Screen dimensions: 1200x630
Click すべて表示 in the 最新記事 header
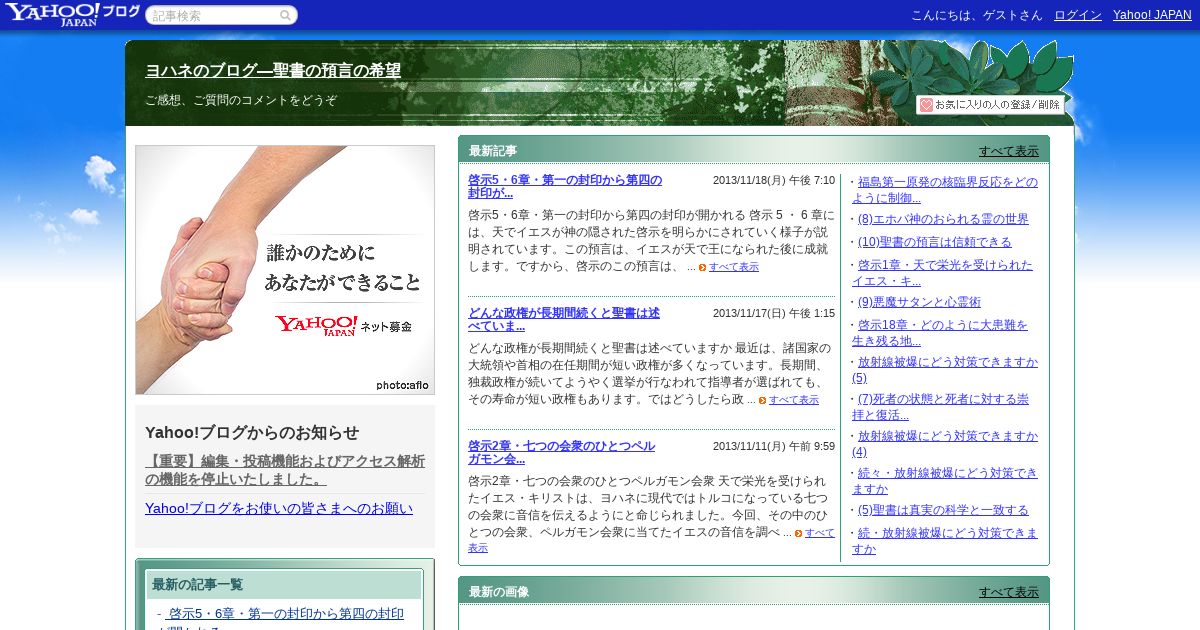(x=1009, y=151)
